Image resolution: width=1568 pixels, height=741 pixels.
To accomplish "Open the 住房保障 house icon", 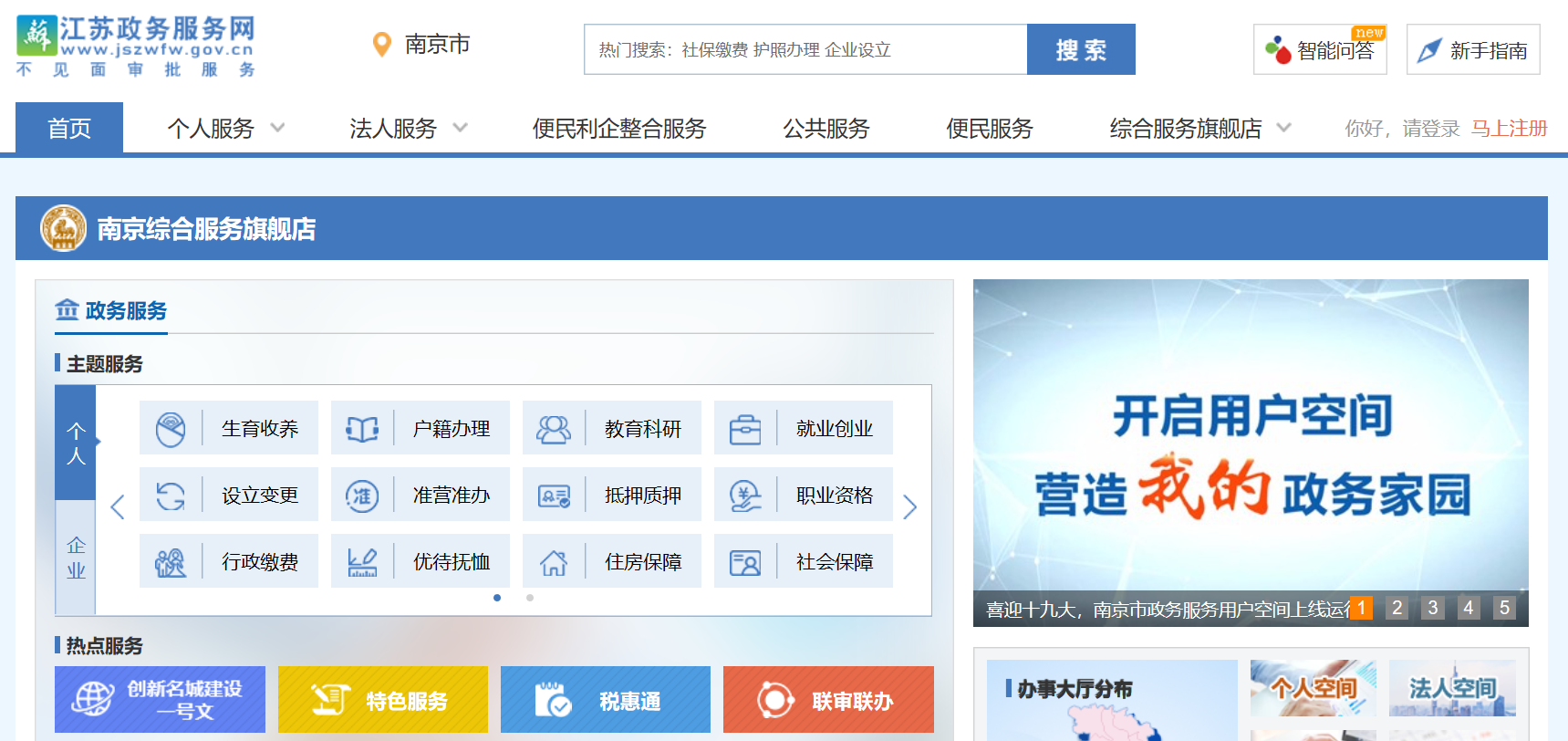I will tap(554, 562).
